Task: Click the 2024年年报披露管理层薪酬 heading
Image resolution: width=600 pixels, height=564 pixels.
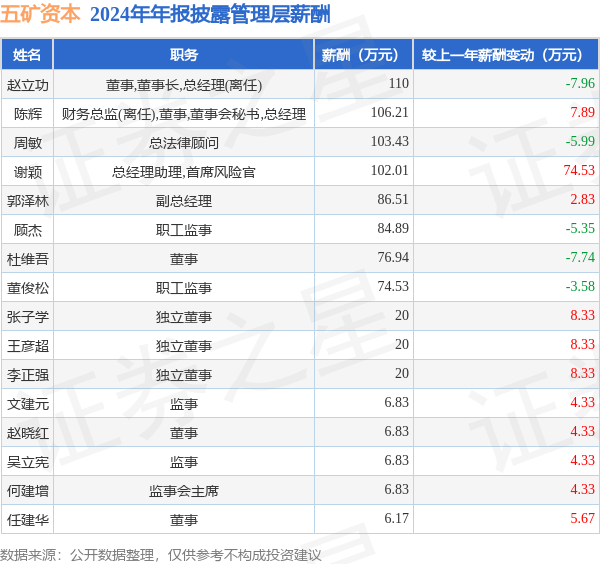Action: (x=210, y=15)
